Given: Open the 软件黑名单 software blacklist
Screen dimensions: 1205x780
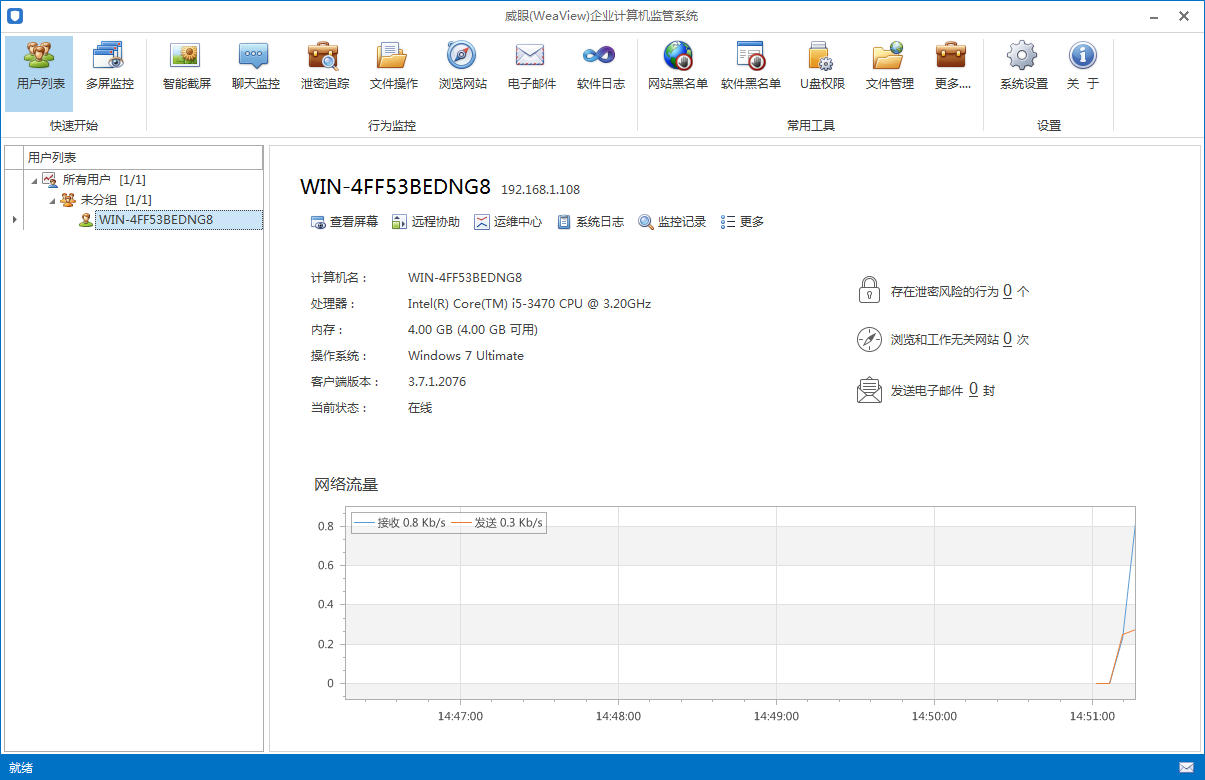Looking at the screenshot, I should click(750, 66).
